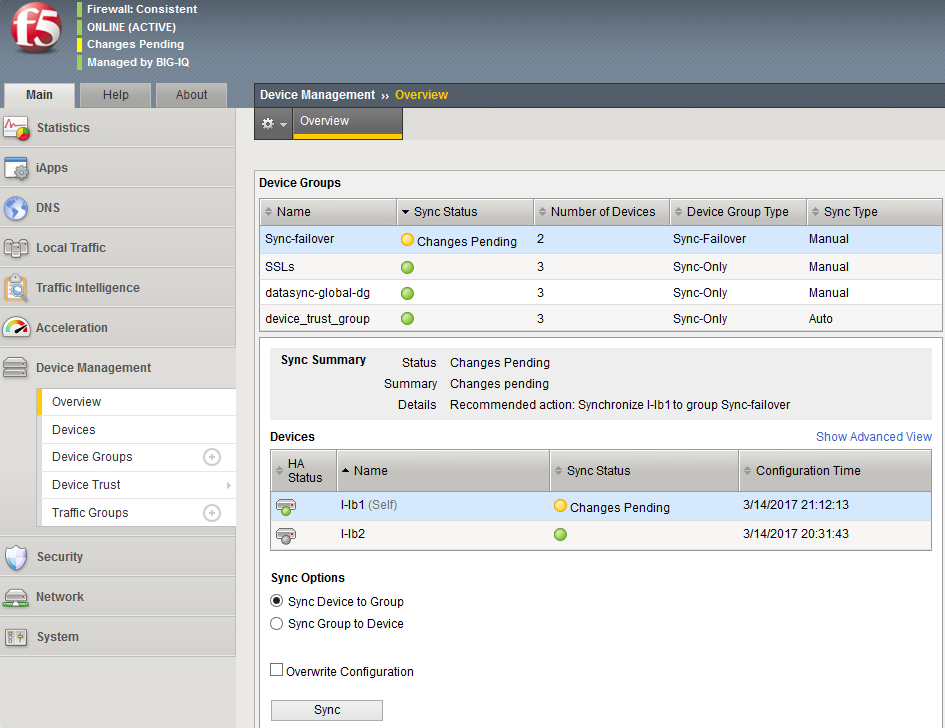Click the Sync button
The image size is (945, 728).
tap(326, 710)
